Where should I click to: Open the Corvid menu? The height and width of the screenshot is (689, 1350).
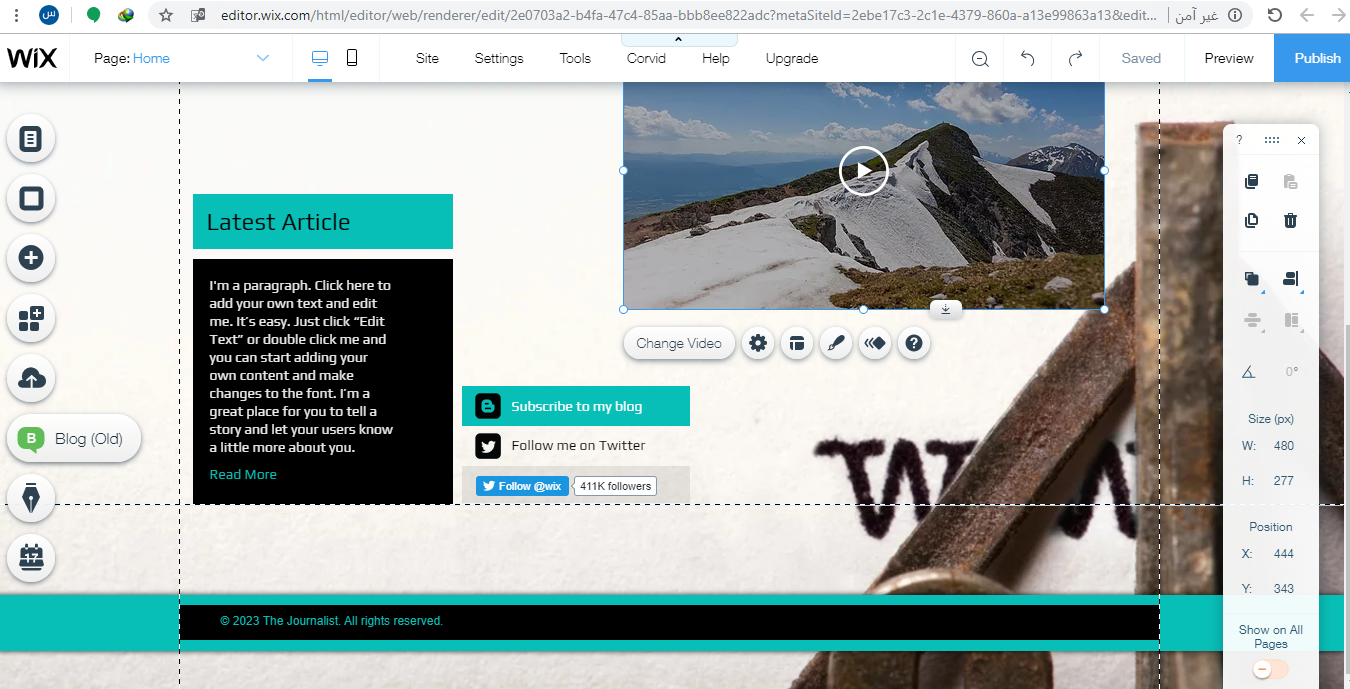pyautogui.click(x=646, y=58)
